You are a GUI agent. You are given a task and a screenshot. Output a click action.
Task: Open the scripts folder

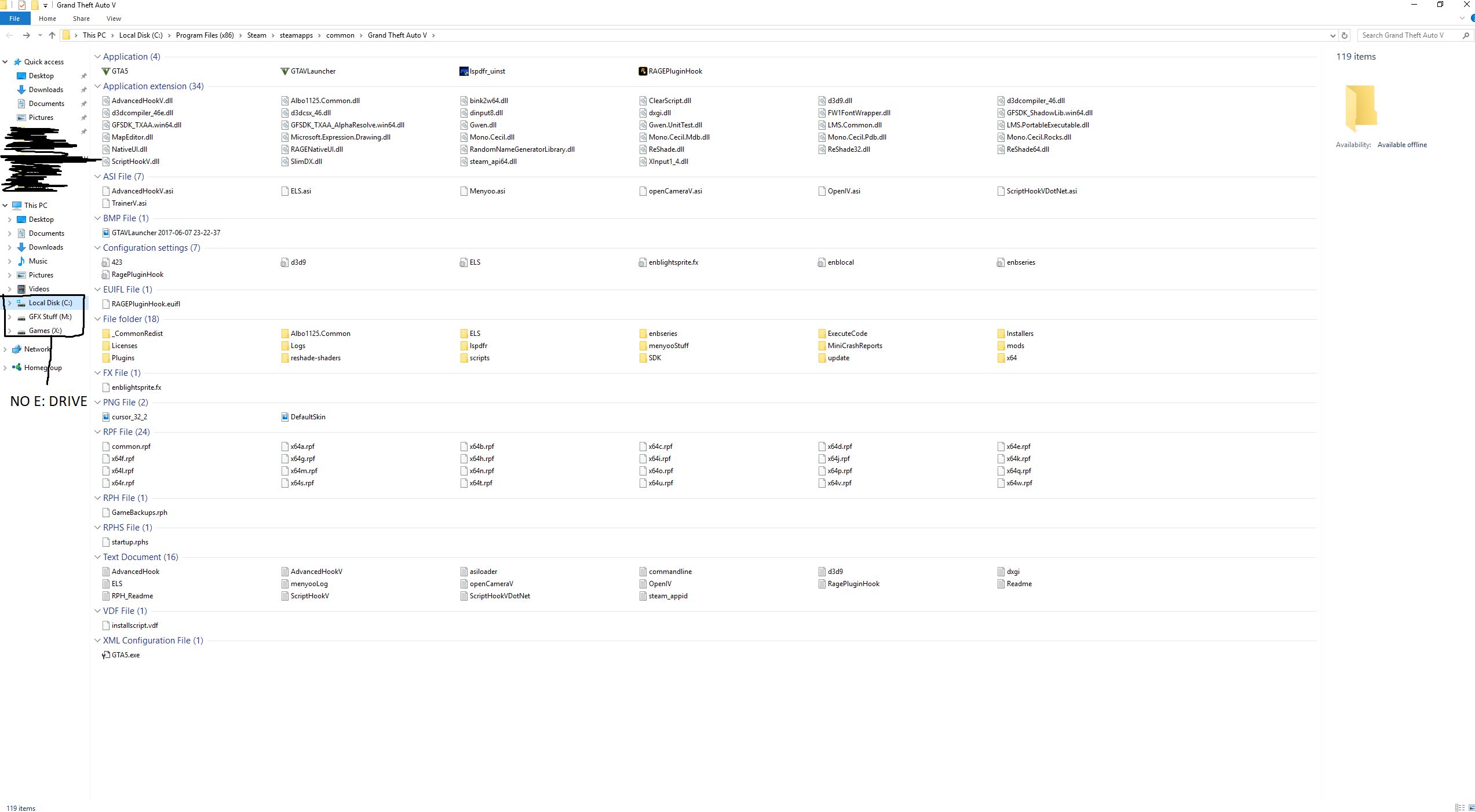point(479,358)
